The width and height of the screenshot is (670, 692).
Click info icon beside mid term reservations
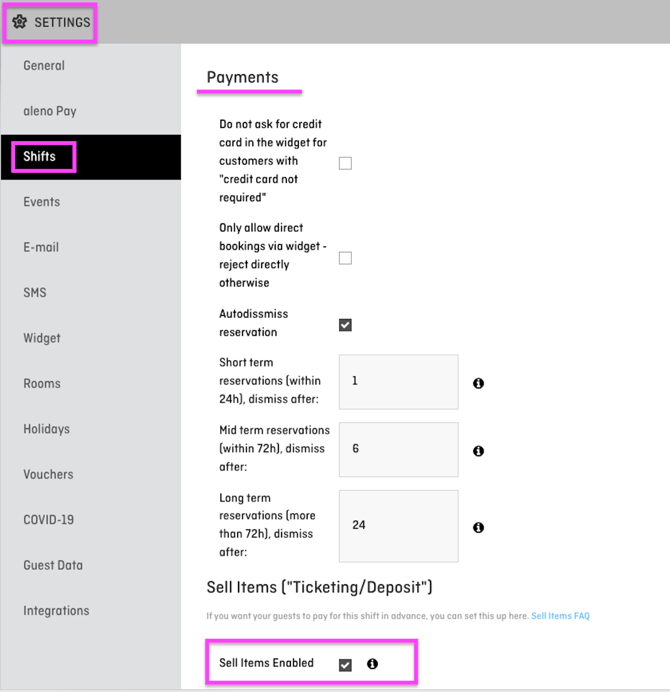point(478,451)
